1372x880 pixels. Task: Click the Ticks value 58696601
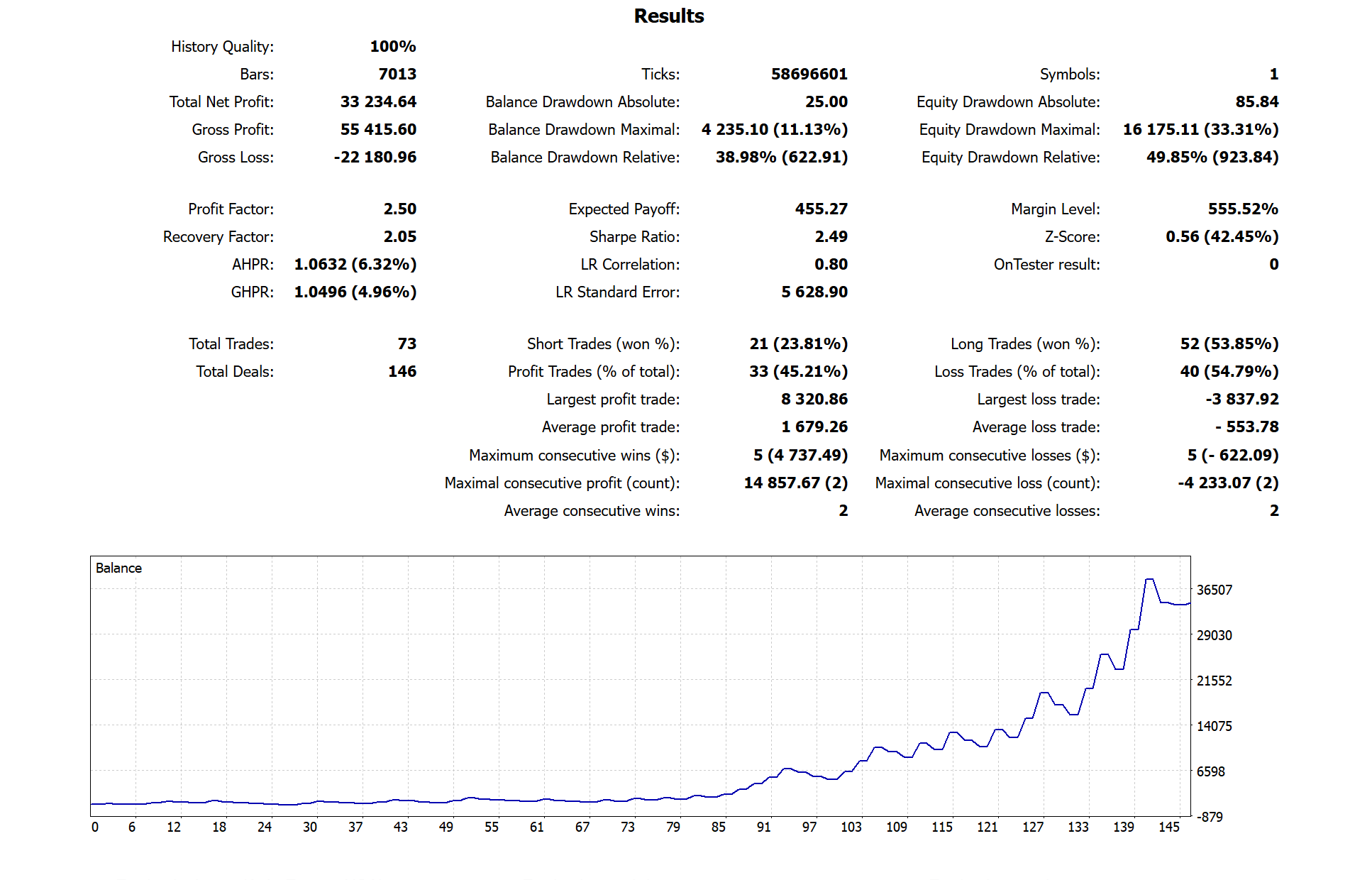pyautogui.click(x=809, y=74)
